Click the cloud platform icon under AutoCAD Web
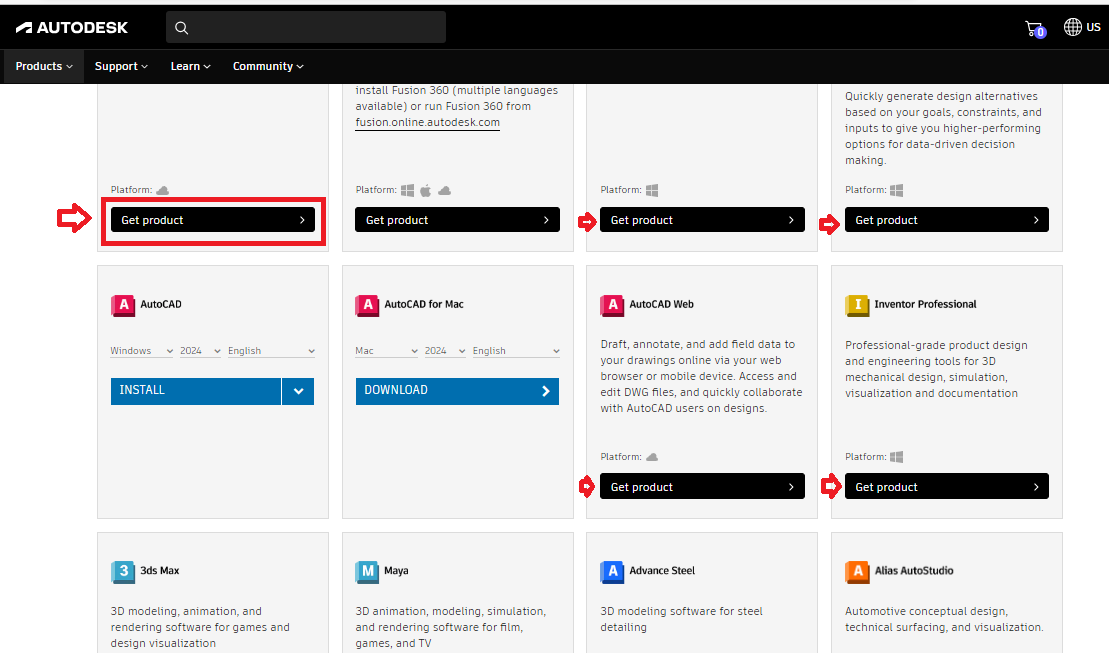Viewport: 1109px width, 653px height. coord(652,457)
